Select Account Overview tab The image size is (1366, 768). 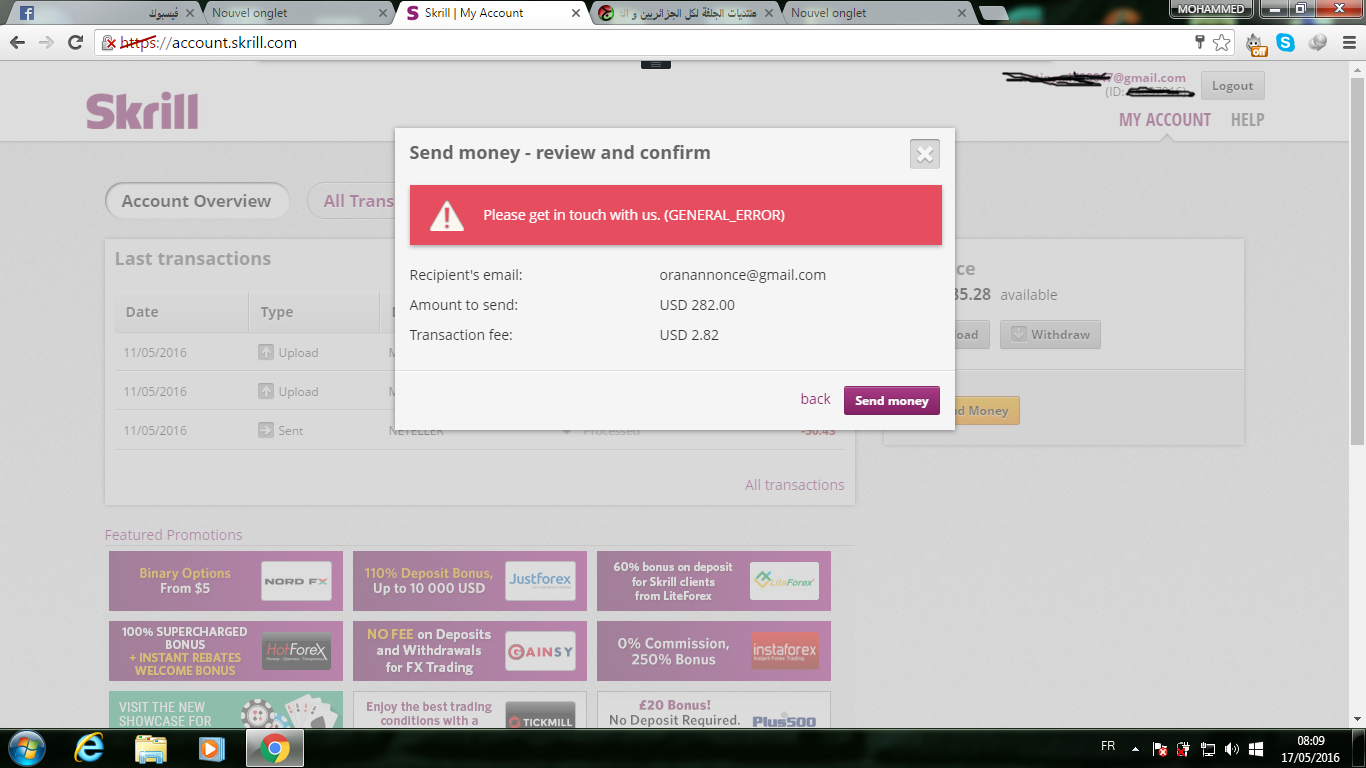click(x=197, y=201)
